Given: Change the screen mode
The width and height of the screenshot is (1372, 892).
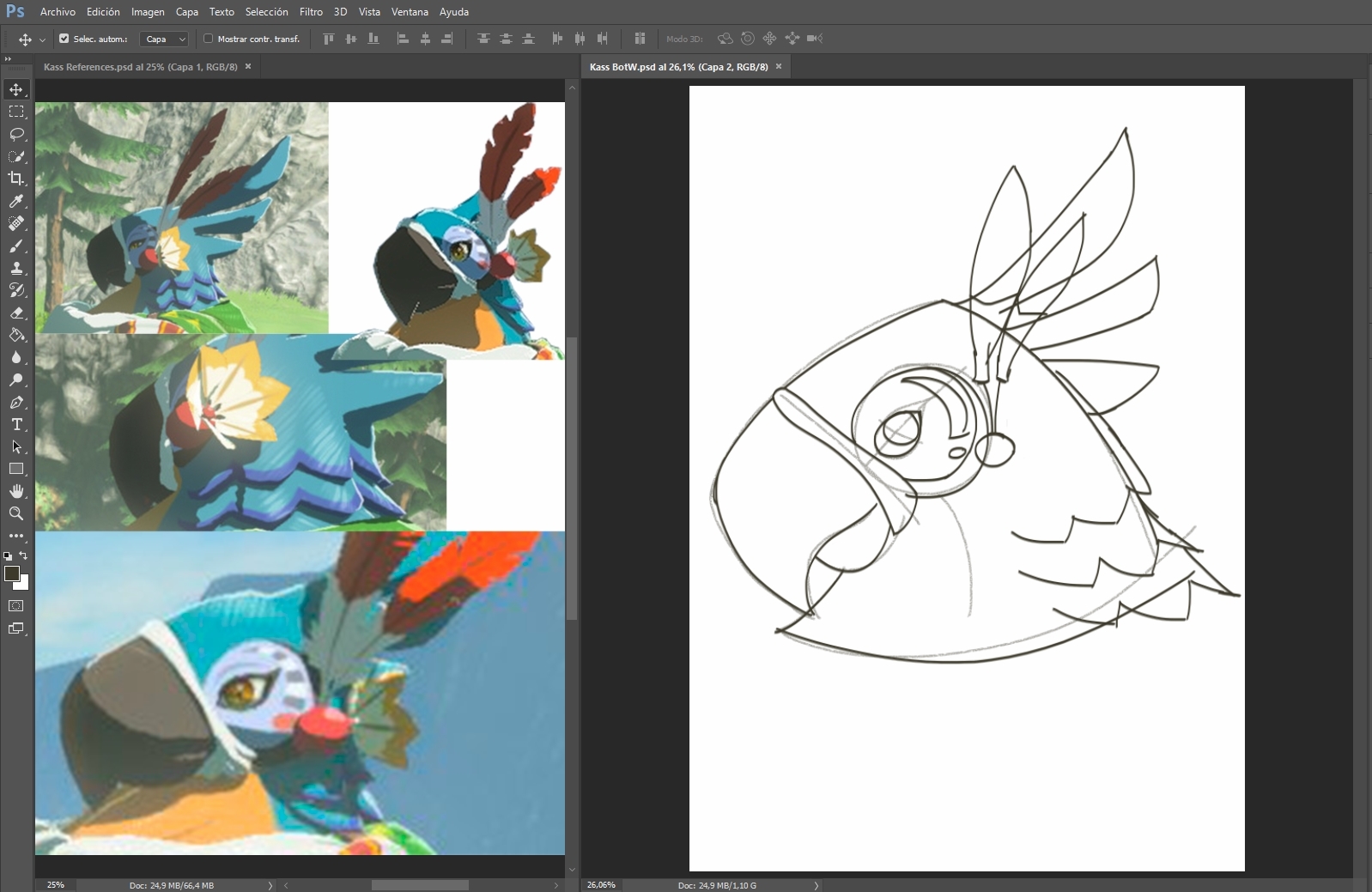Looking at the screenshot, I should click(16, 628).
